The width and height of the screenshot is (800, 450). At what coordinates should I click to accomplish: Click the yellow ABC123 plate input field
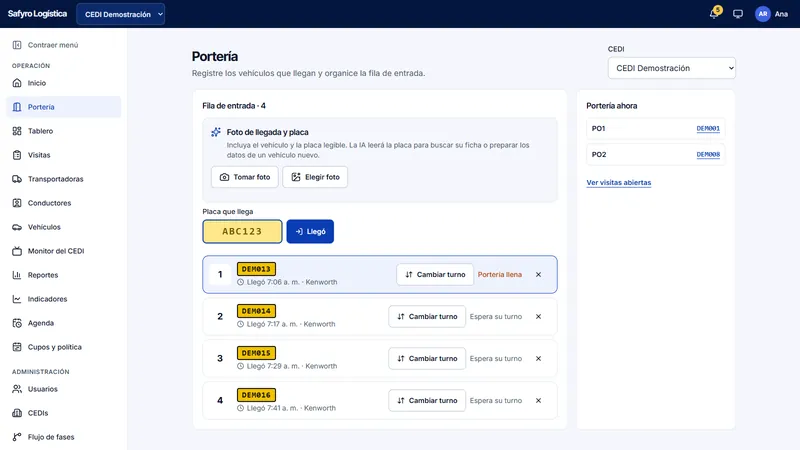pos(242,232)
